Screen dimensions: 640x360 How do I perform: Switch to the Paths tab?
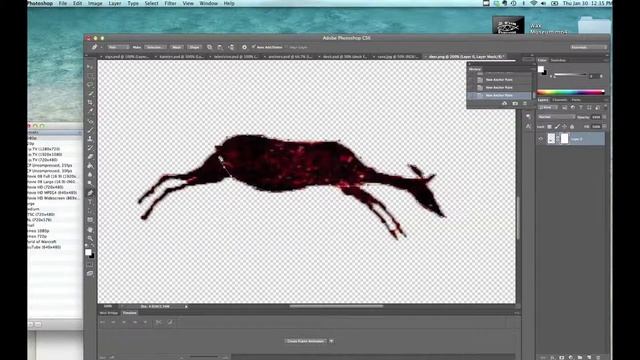click(x=576, y=100)
